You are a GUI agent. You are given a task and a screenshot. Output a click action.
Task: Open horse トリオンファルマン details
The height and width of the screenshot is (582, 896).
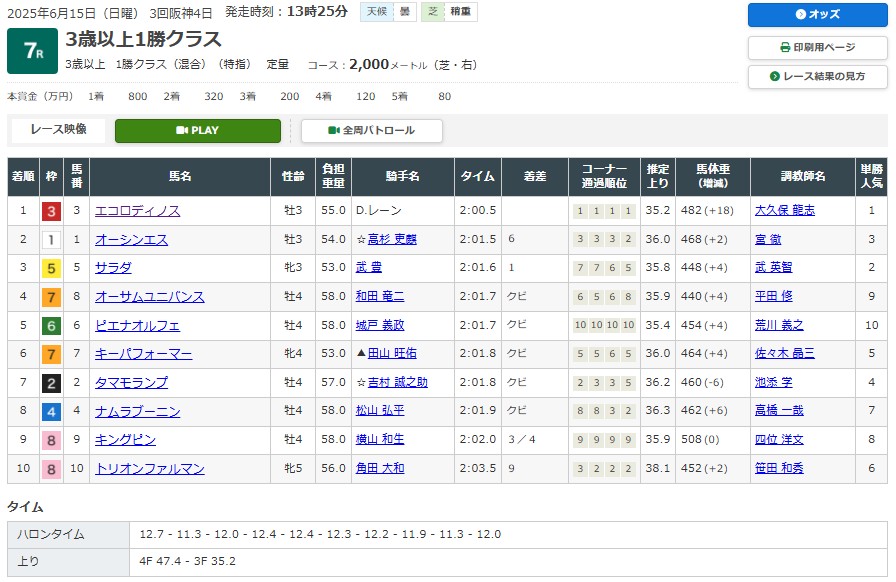pos(149,469)
